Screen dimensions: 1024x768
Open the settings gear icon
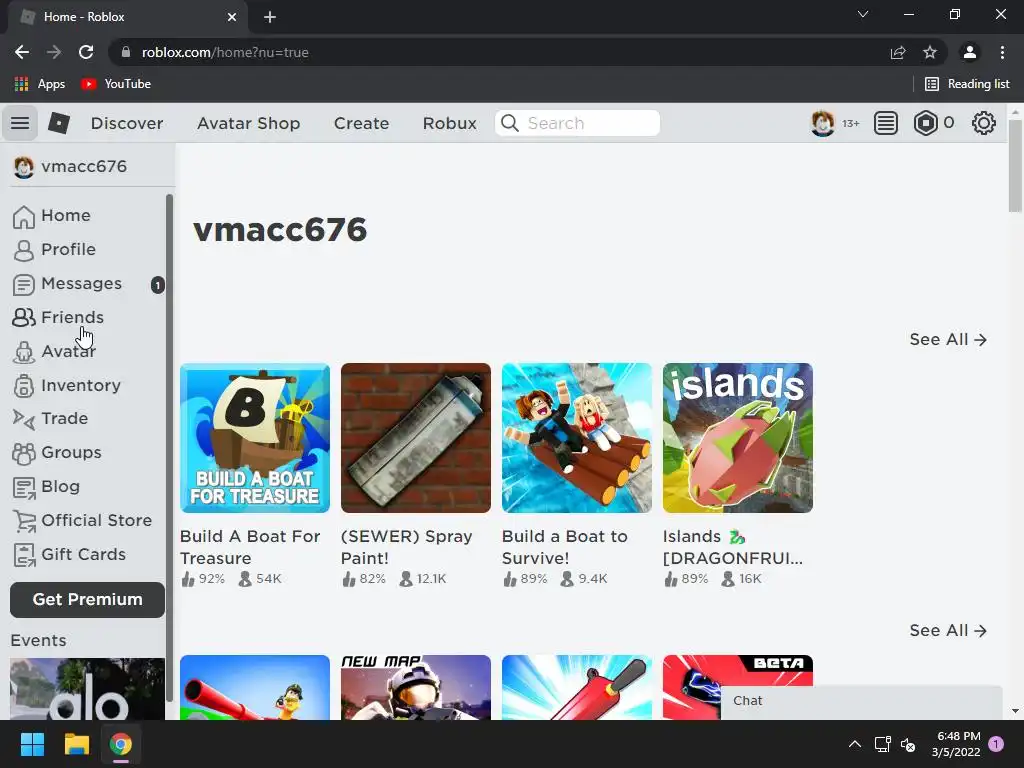[x=984, y=123]
